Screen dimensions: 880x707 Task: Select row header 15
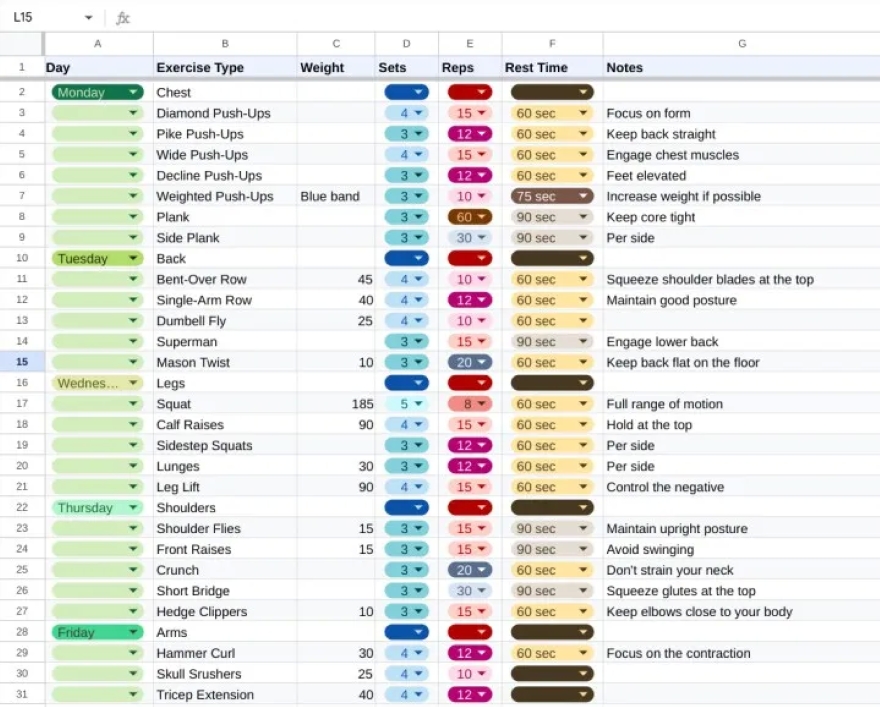click(21, 362)
